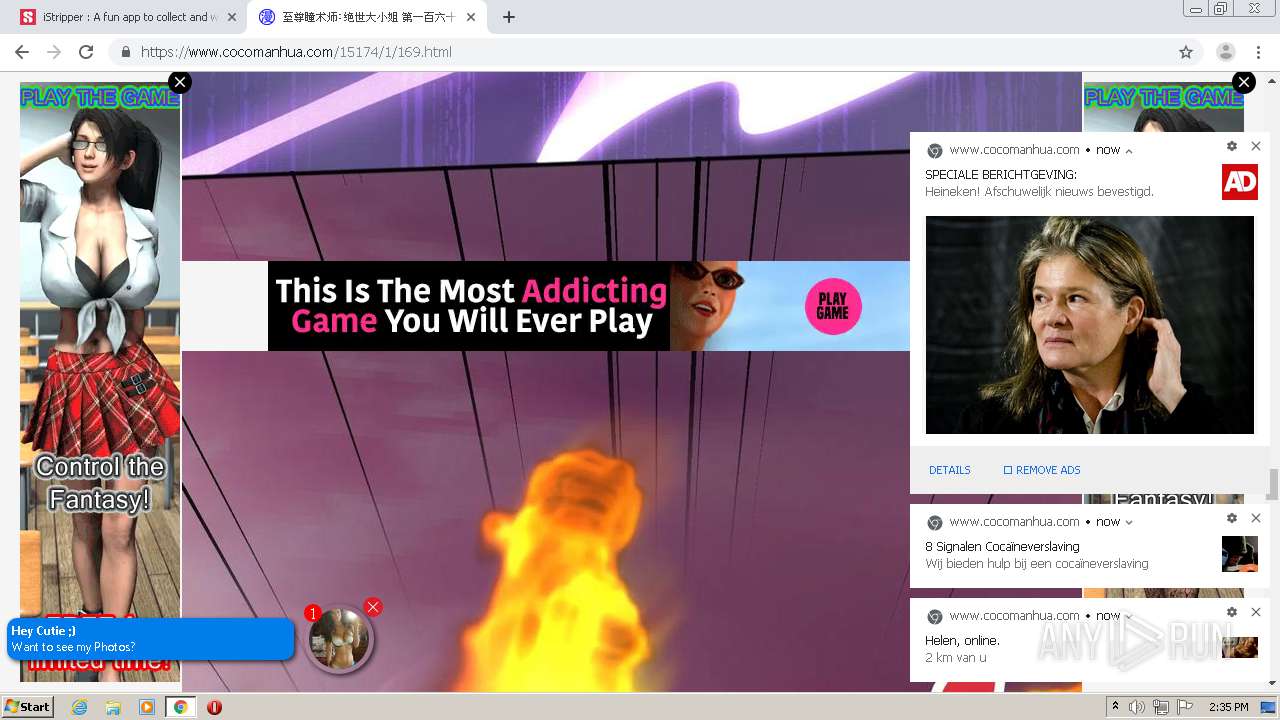The image size is (1280, 720).
Task: Click the pink Play Game button
Action: tap(833, 306)
